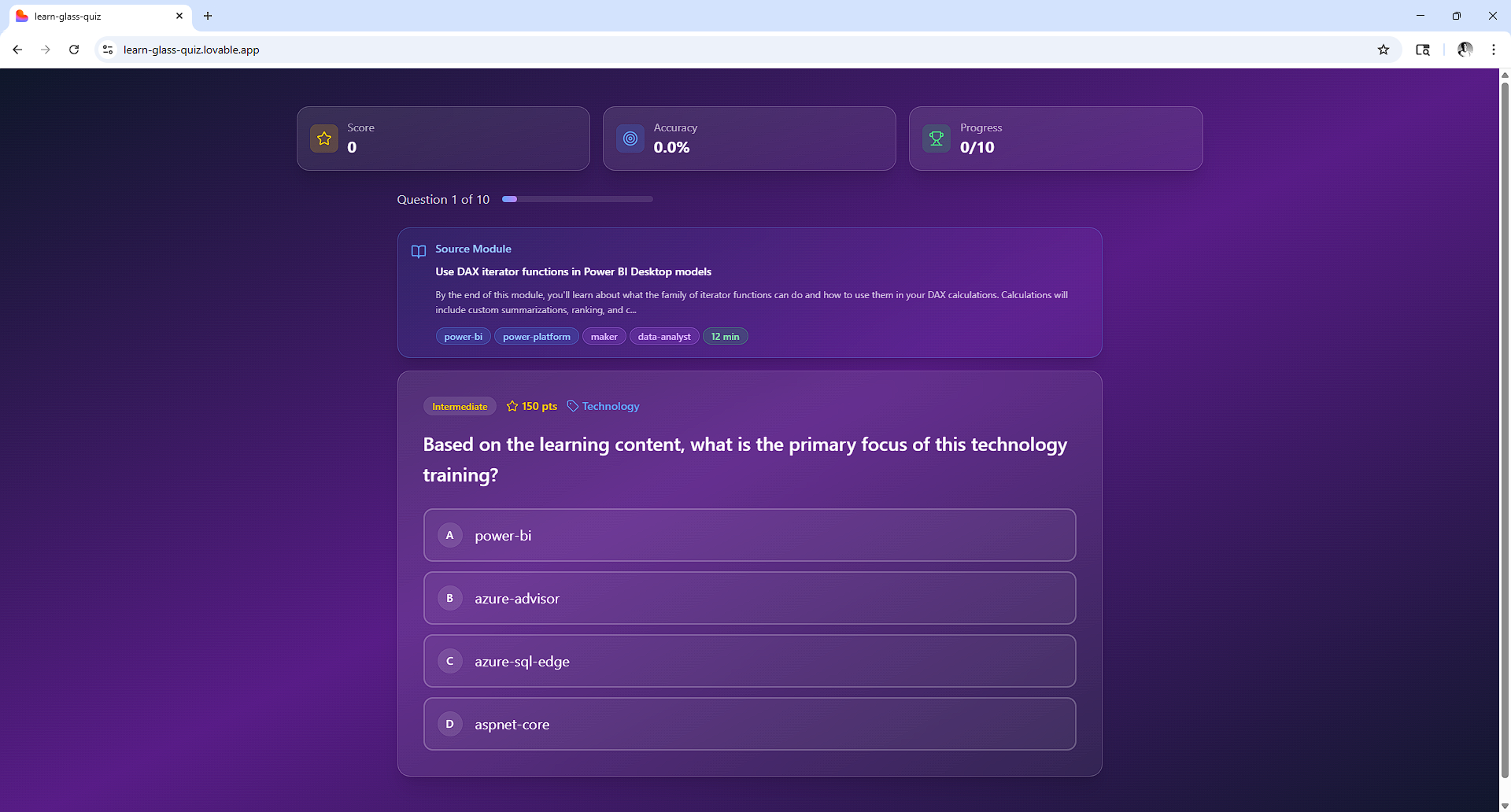Click the Accuracy target icon
The height and width of the screenshot is (812, 1511).
(630, 138)
